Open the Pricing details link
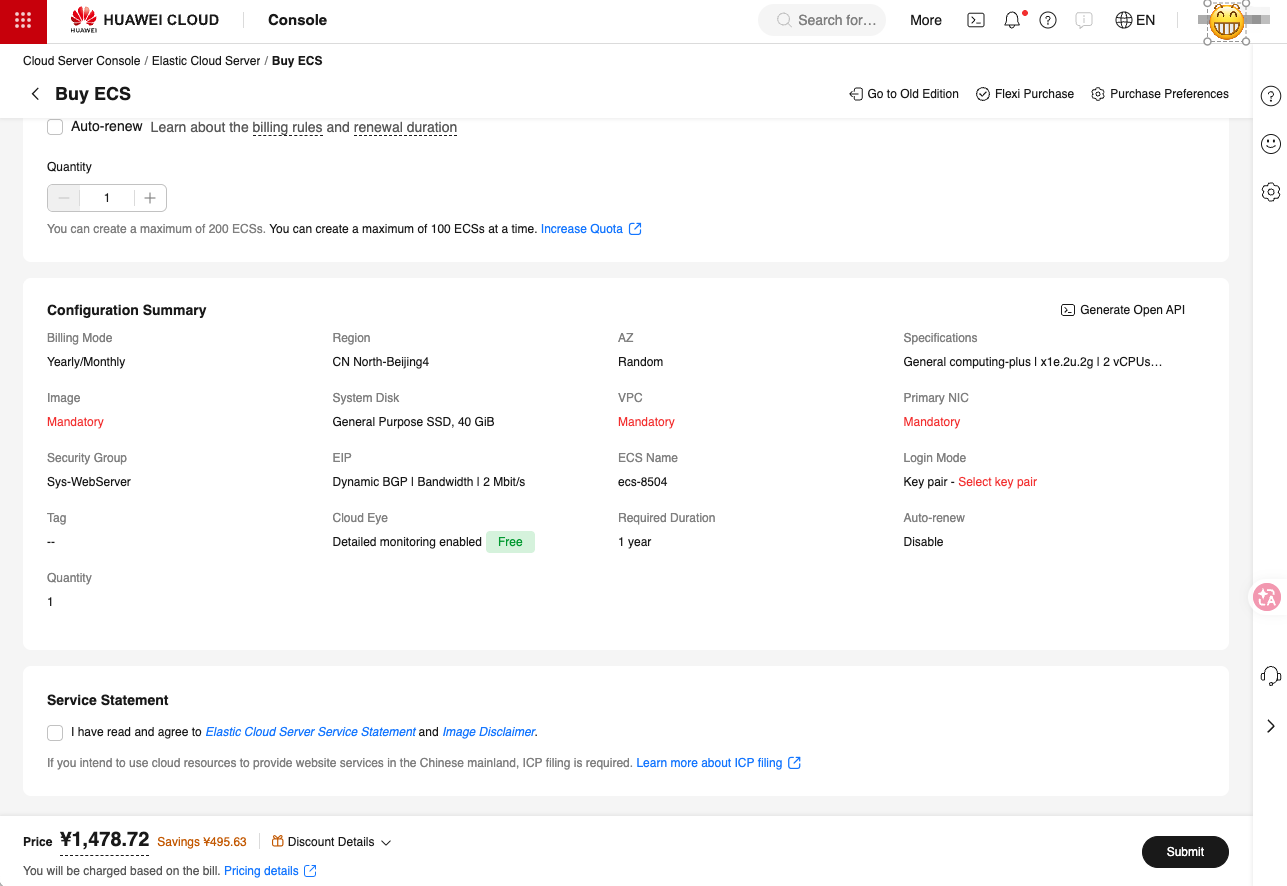The height and width of the screenshot is (886, 1287). pos(270,871)
